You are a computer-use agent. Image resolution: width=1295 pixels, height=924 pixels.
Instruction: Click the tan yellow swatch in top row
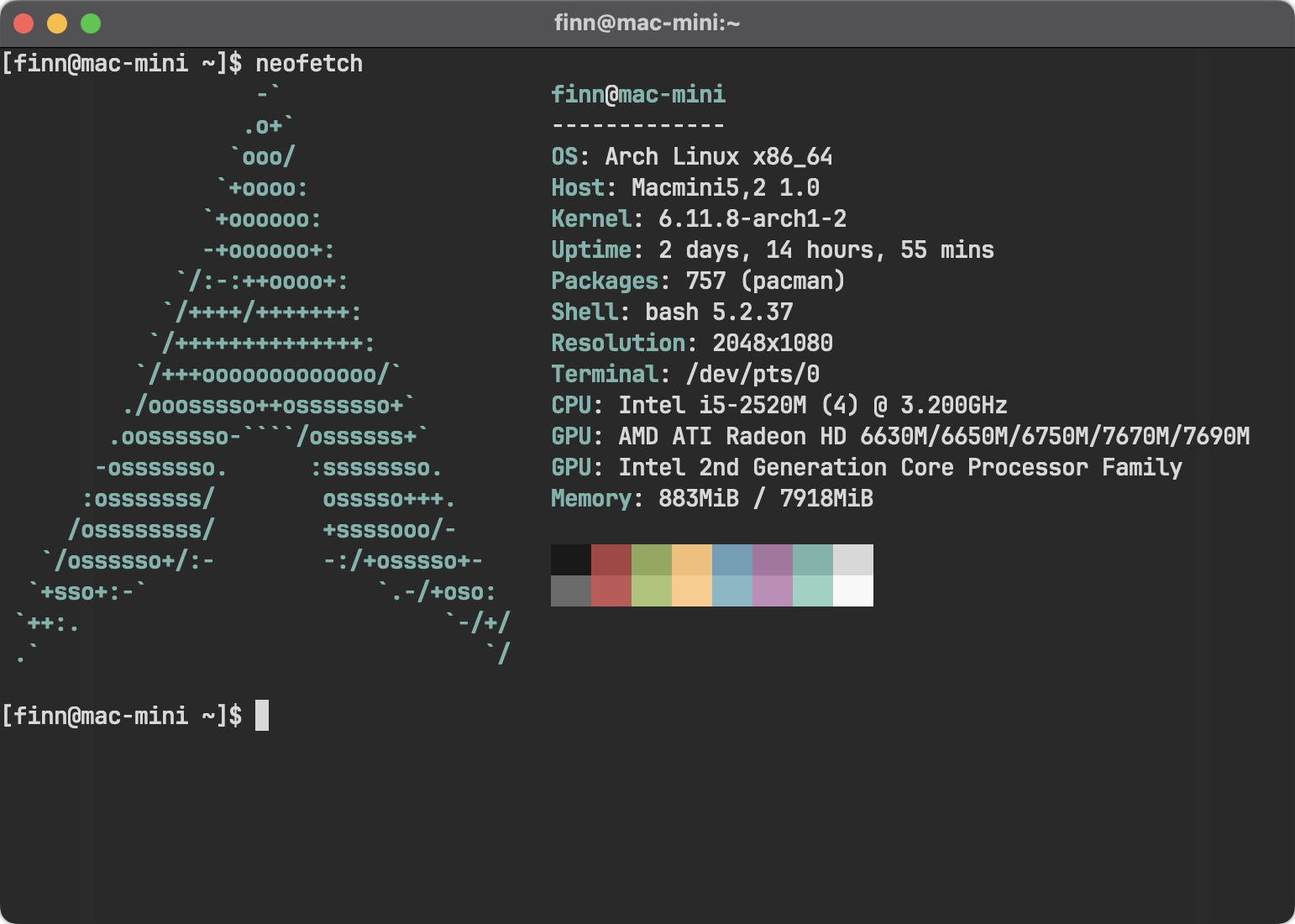692,559
